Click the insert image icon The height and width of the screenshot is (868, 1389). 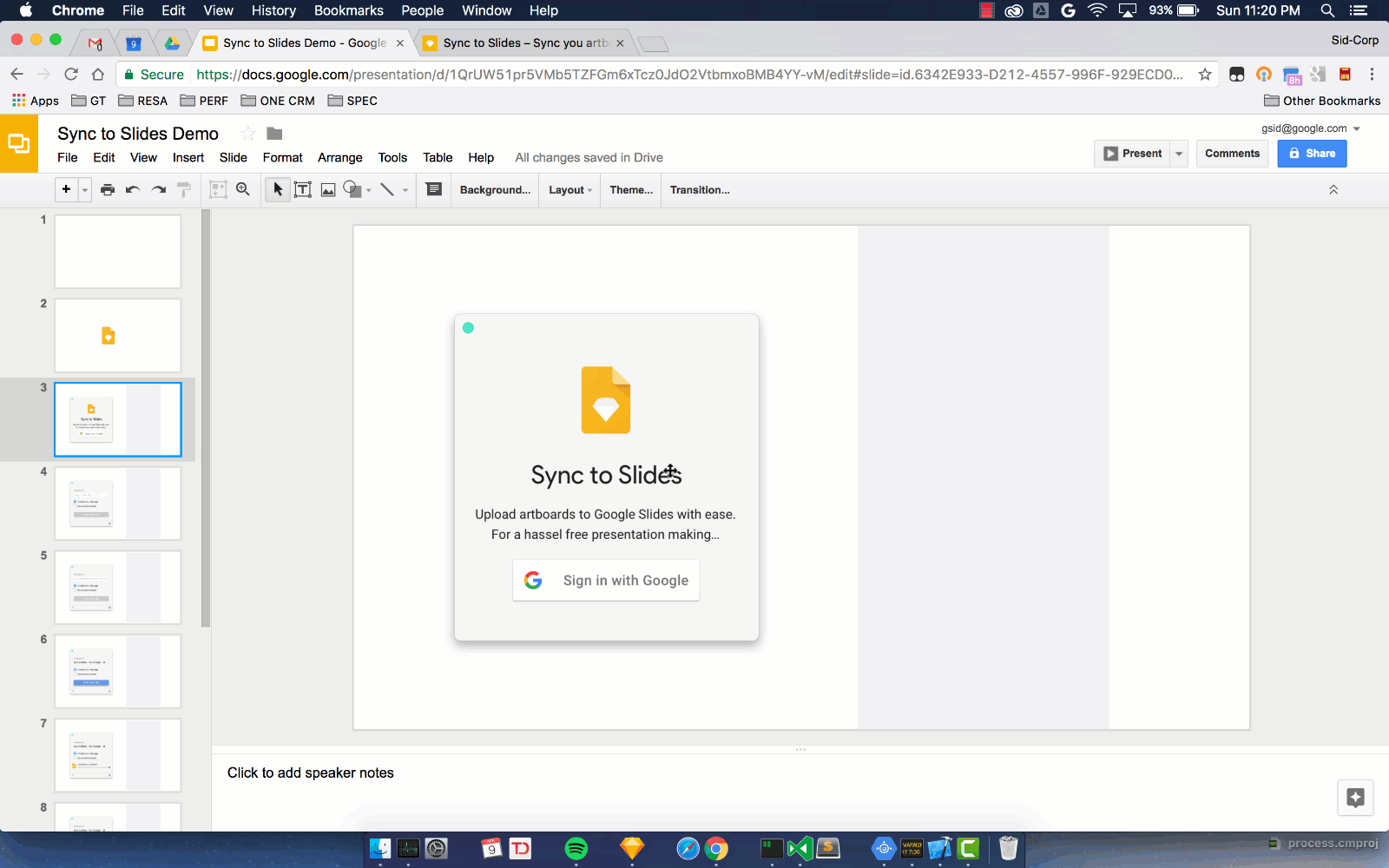tap(328, 190)
